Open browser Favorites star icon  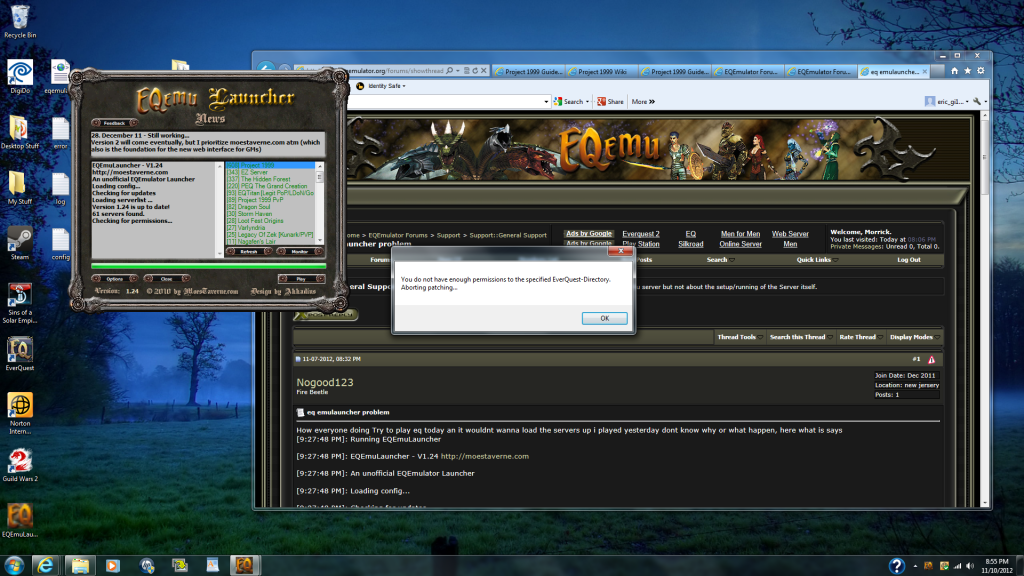tap(967, 71)
